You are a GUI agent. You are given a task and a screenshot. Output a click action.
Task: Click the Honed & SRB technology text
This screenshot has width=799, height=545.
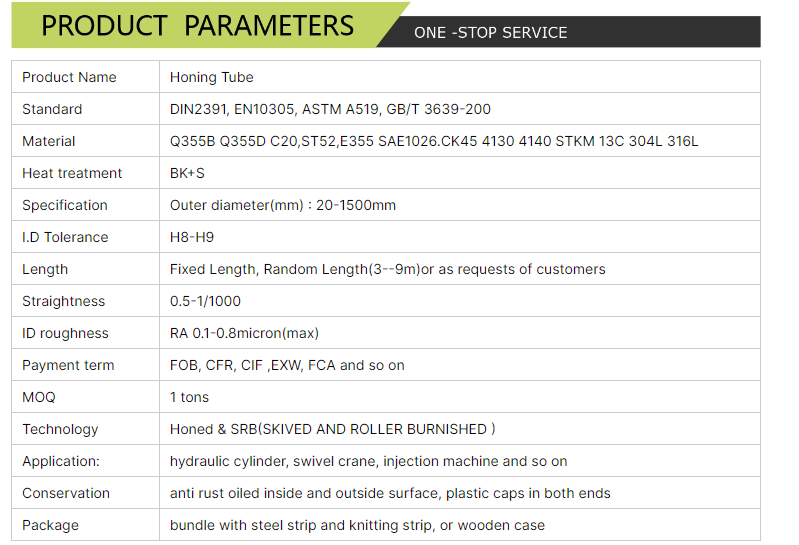point(332,429)
